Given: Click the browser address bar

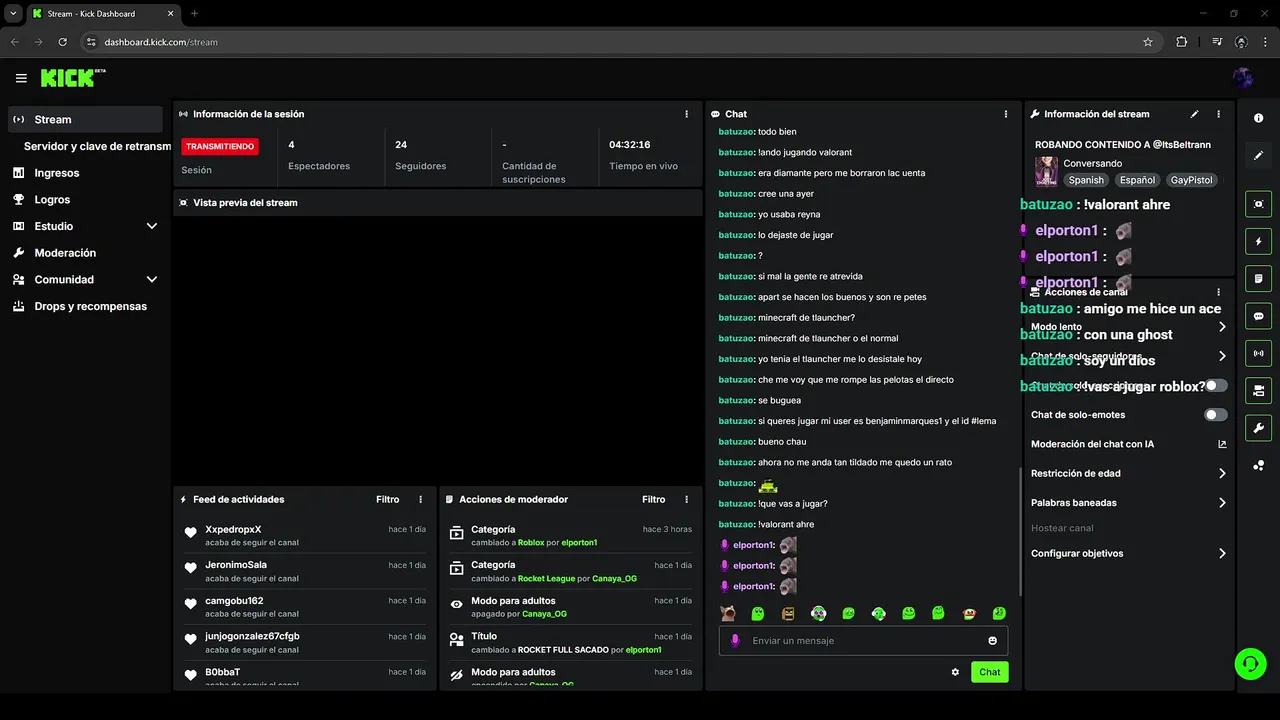Looking at the screenshot, I should (x=620, y=42).
